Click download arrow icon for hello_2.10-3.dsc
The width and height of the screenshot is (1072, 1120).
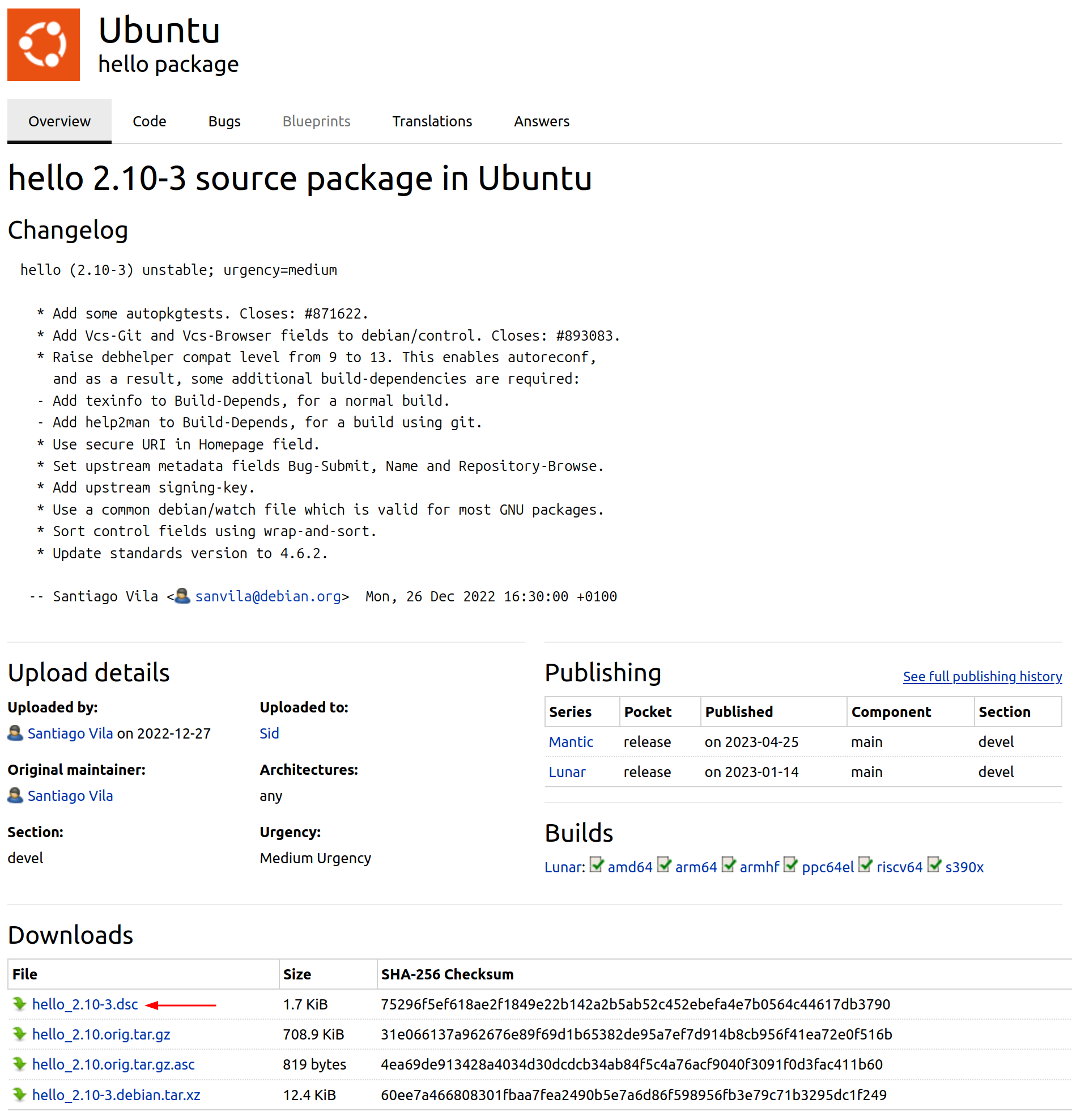(x=19, y=1004)
